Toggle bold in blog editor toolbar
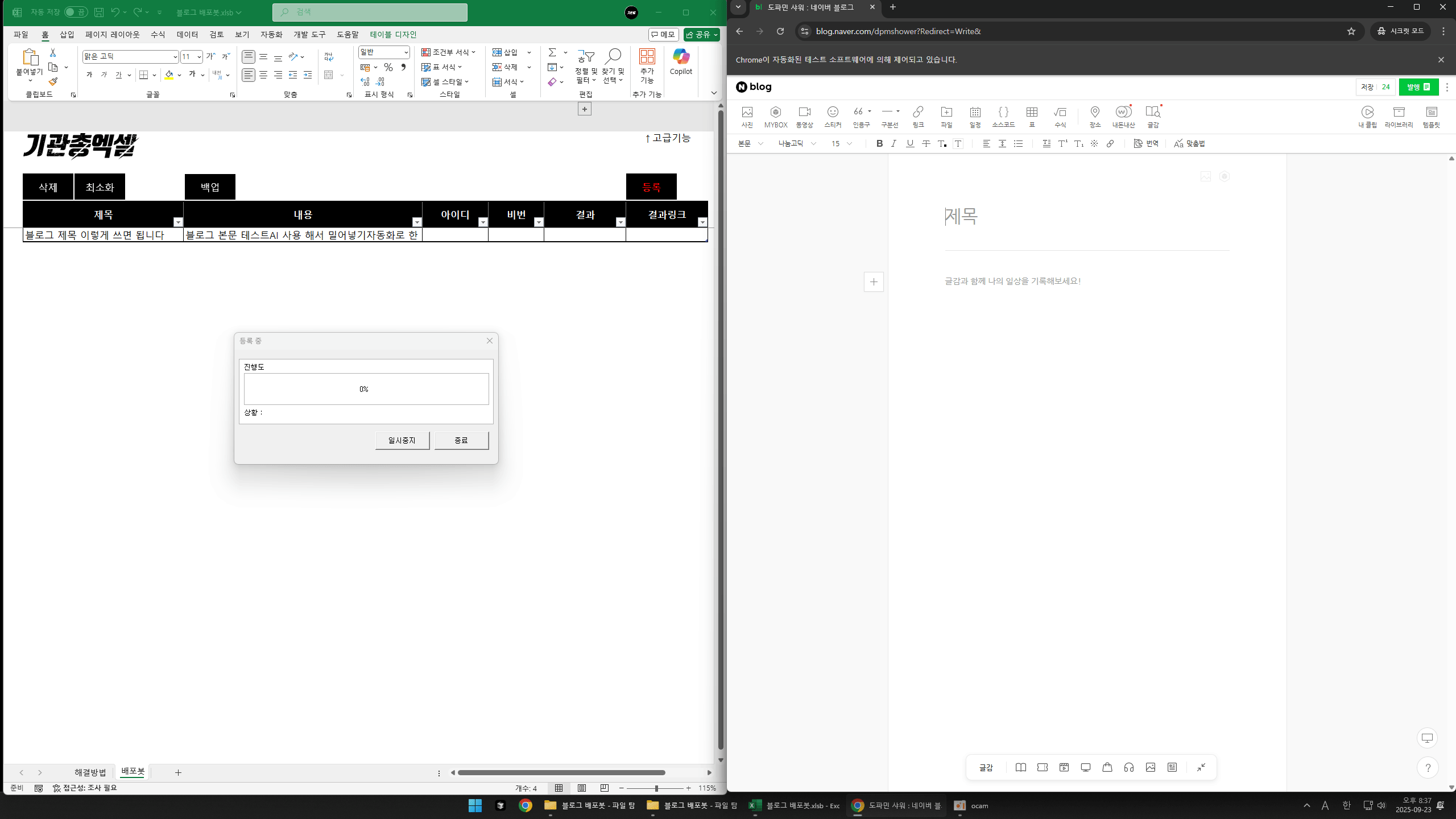The width and height of the screenshot is (1456, 819). (879, 143)
